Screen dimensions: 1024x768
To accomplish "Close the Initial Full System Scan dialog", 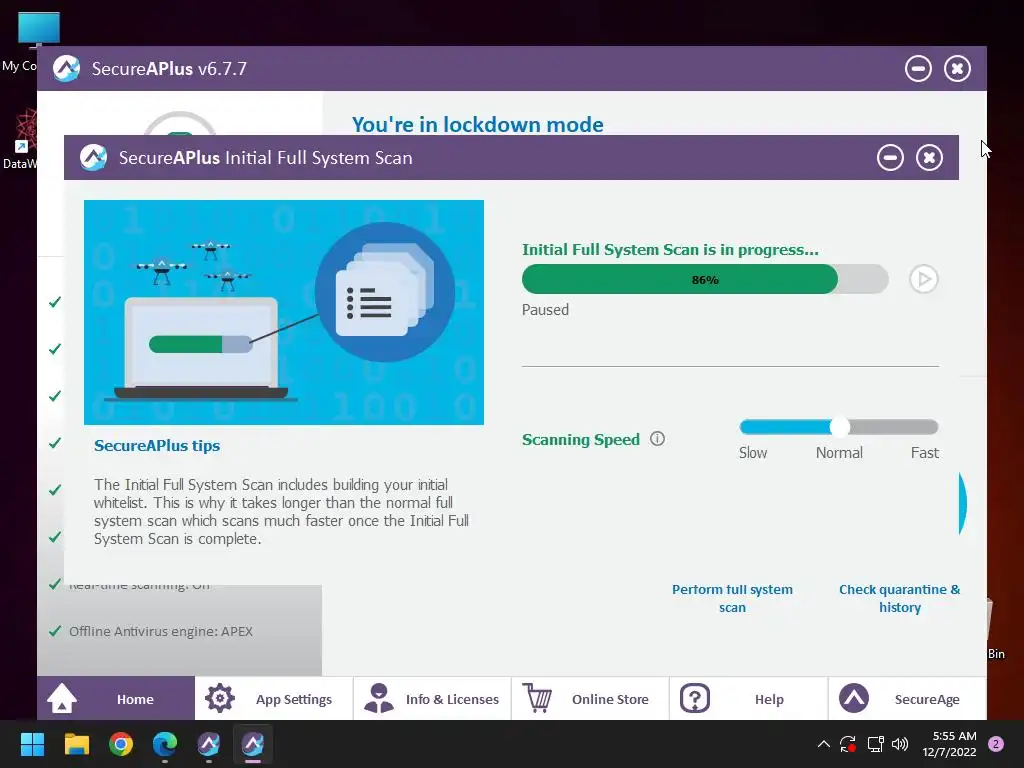I will 929,157.
